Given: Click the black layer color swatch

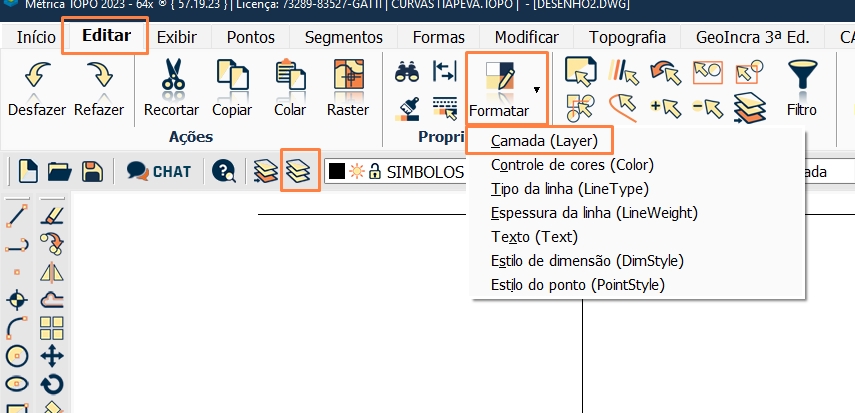Looking at the screenshot, I should (337, 172).
